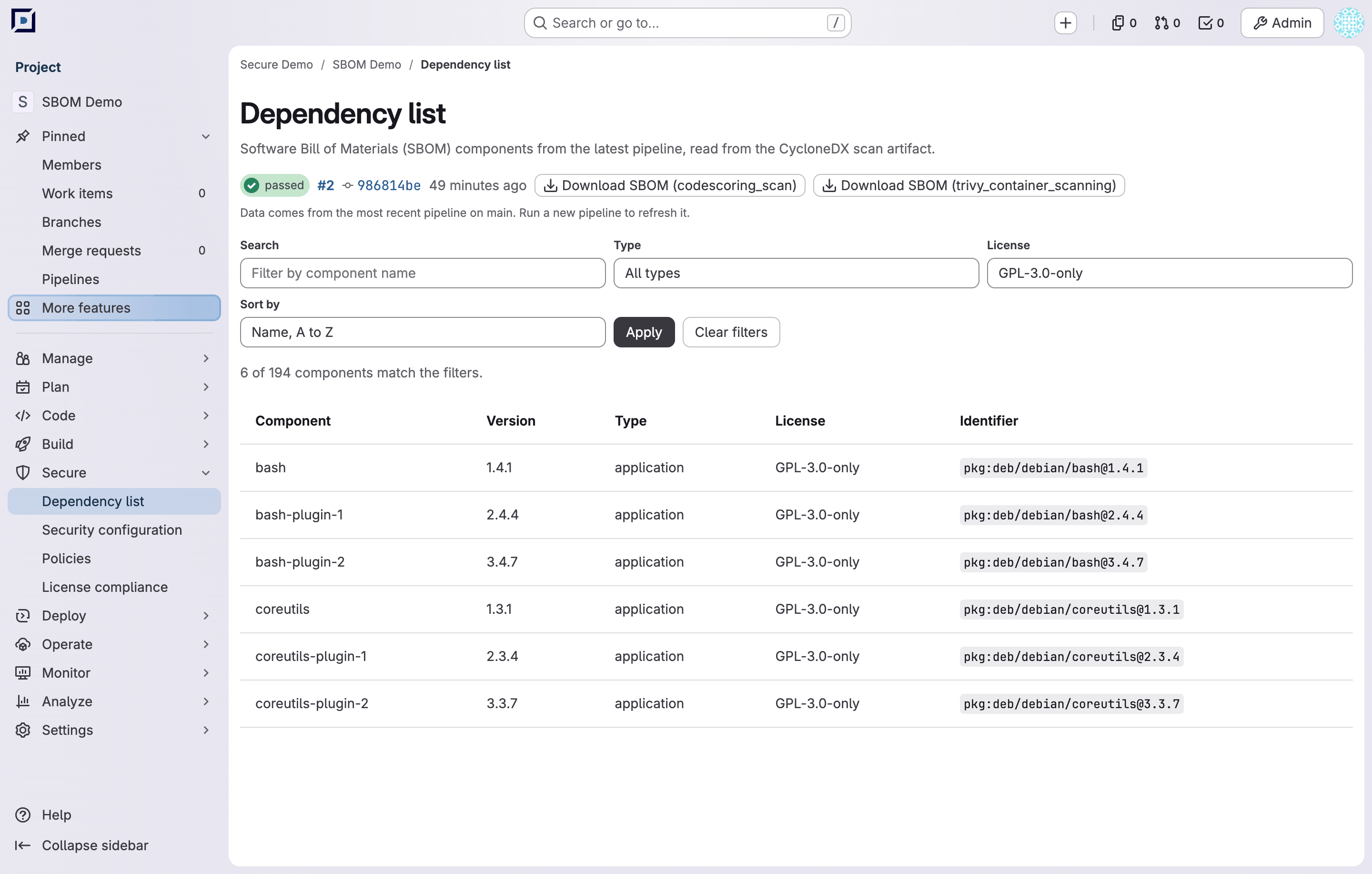The image size is (1372, 874).
Task: Collapse the Pinned section chevron
Action: pos(206,136)
